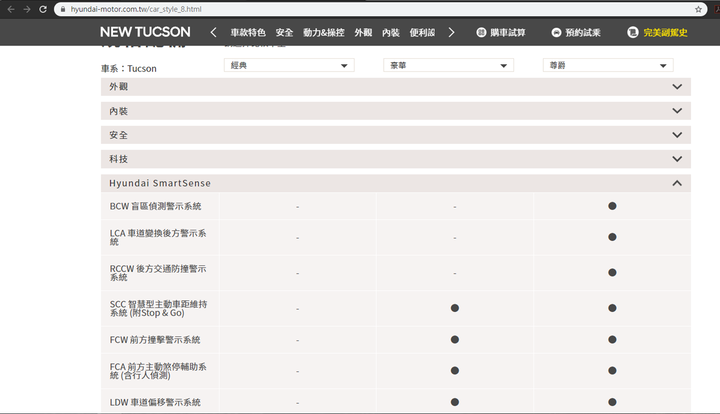Viewport: 720px width, 414px height.
Task: Click the SCC dot in 豪華 column
Action: tap(455, 308)
